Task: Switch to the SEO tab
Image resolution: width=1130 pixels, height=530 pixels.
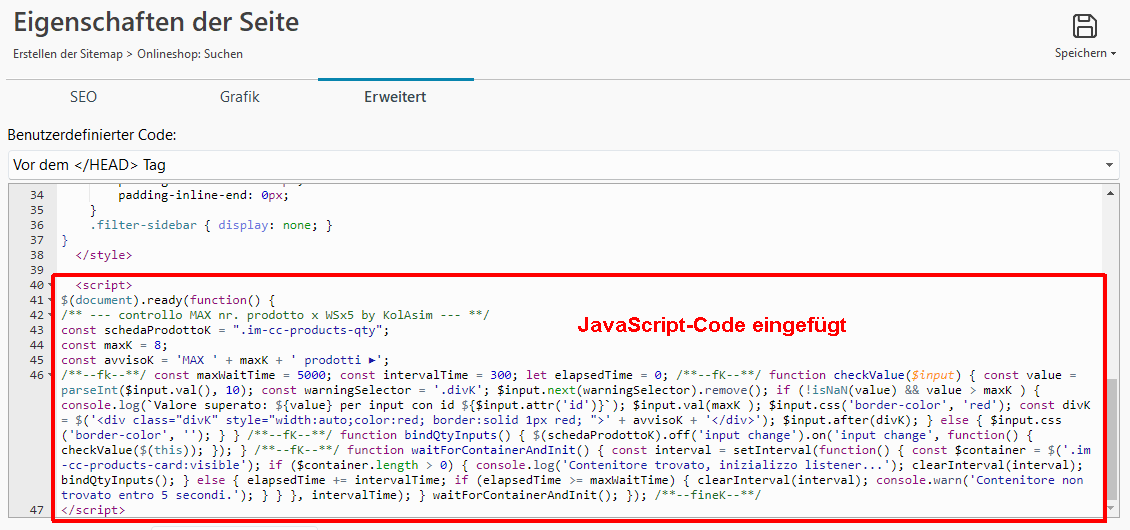Action: 83,97
